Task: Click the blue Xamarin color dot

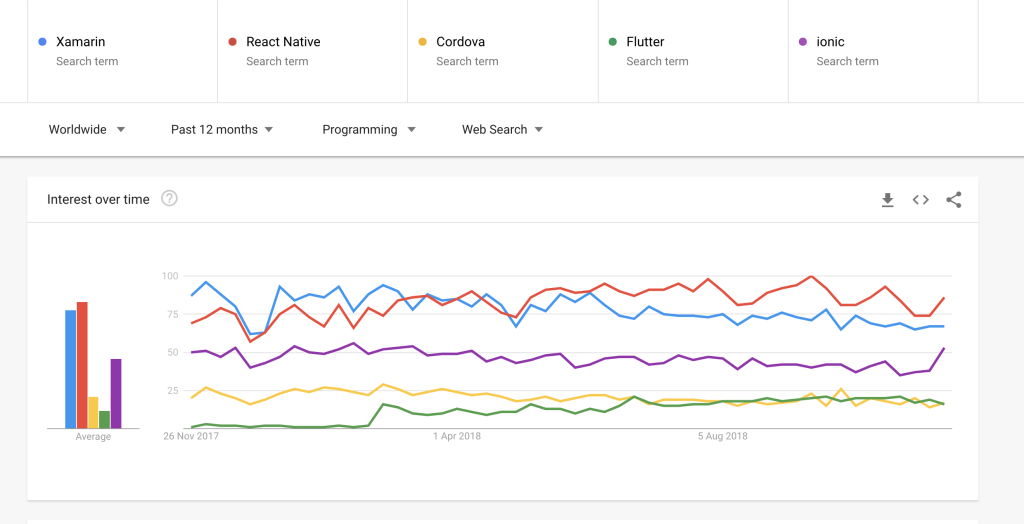Action: [42, 42]
